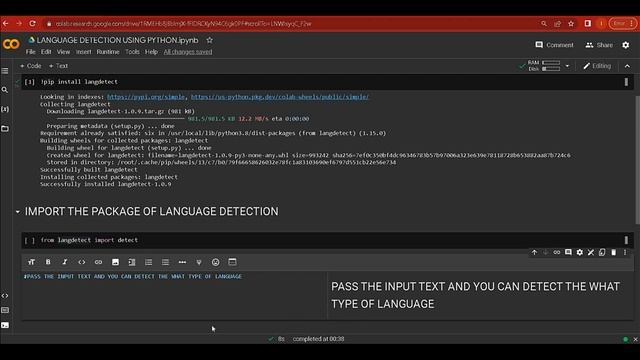Insert a link via markdown toolbar
The height and width of the screenshot is (360, 640).
tap(98, 262)
